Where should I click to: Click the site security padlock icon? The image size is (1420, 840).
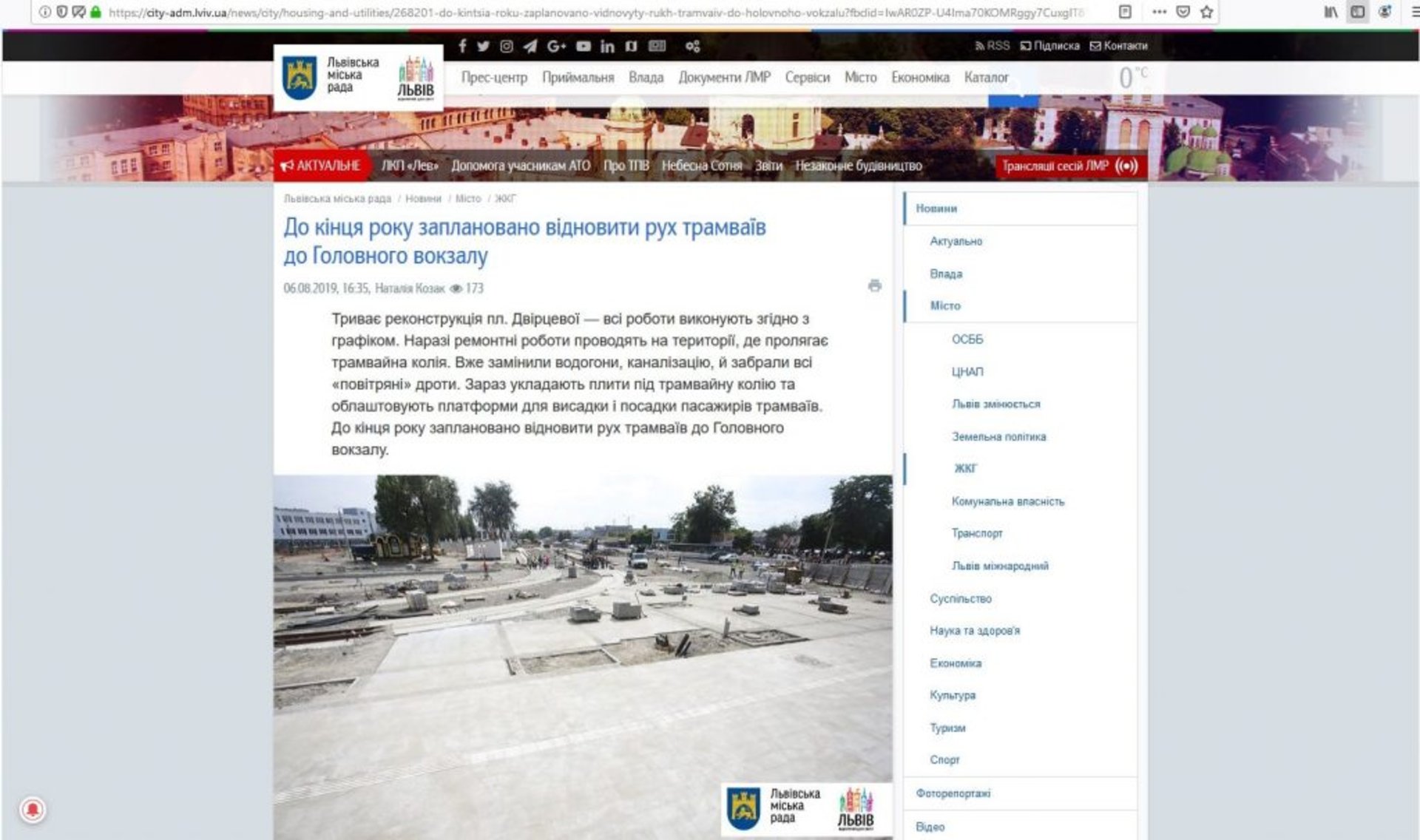point(96,12)
